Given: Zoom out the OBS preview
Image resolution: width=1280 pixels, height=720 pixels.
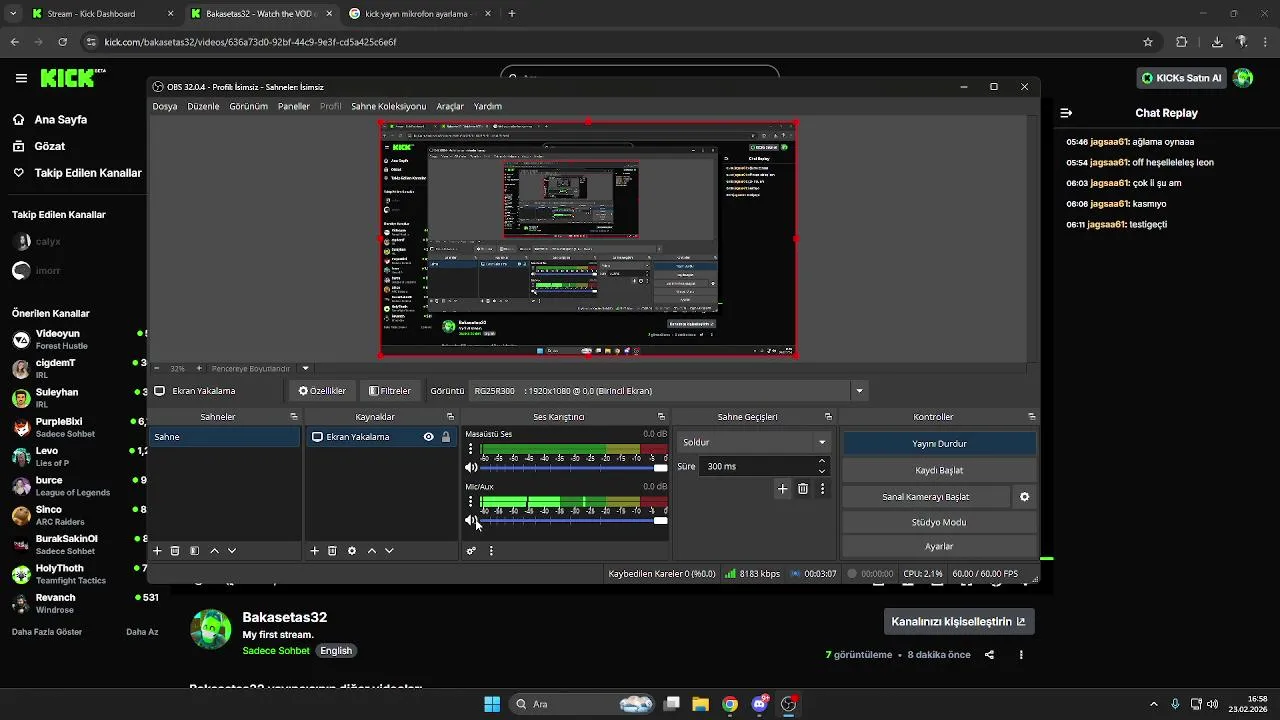Looking at the screenshot, I should (x=157, y=368).
